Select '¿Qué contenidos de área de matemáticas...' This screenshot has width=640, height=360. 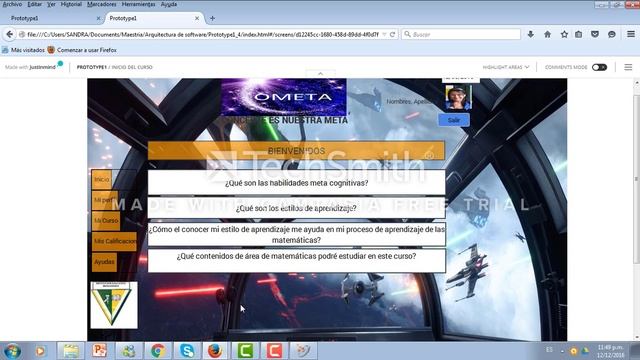[x=296, y=260]
